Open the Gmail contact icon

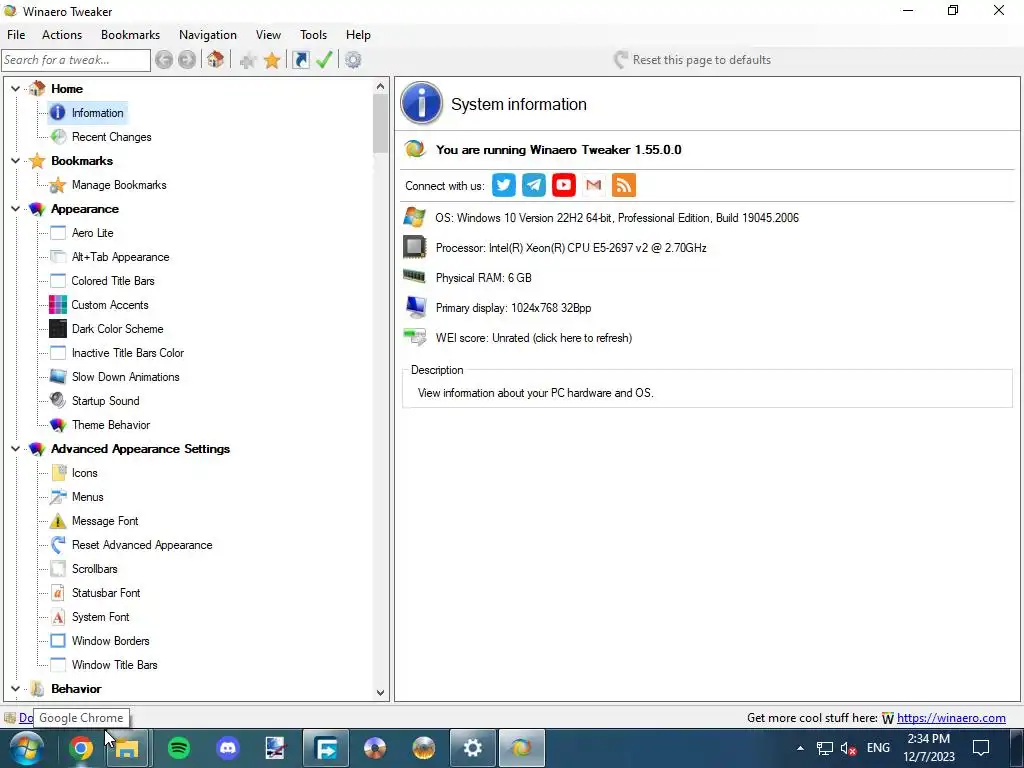[594, 185]
